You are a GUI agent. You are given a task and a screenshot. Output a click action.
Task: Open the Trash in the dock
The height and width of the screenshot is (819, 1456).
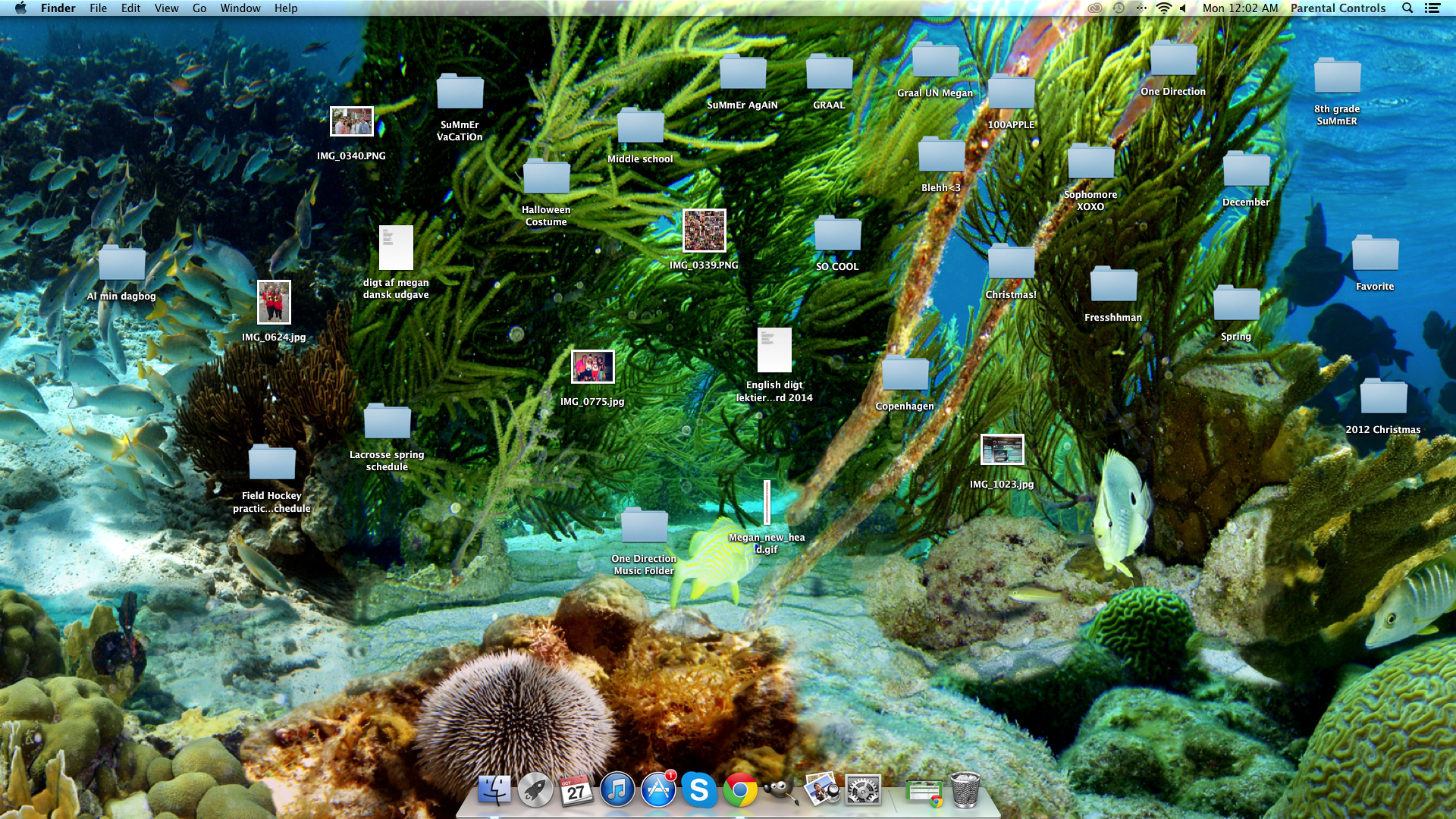point(965,790)
